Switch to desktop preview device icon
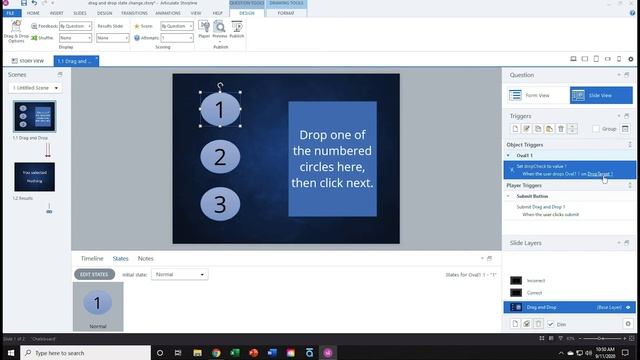This screenshot has height=360, width=640. pyautogui.click(x=573, y=59)
